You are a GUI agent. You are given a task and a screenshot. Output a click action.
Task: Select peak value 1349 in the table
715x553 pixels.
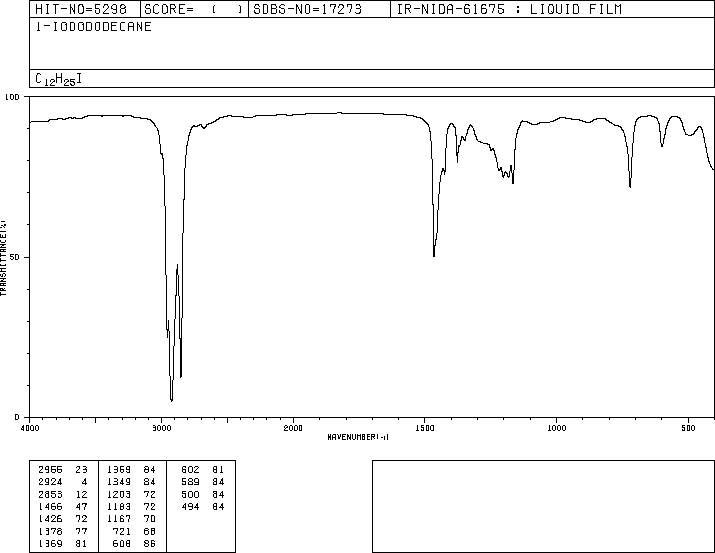[119, 482]
